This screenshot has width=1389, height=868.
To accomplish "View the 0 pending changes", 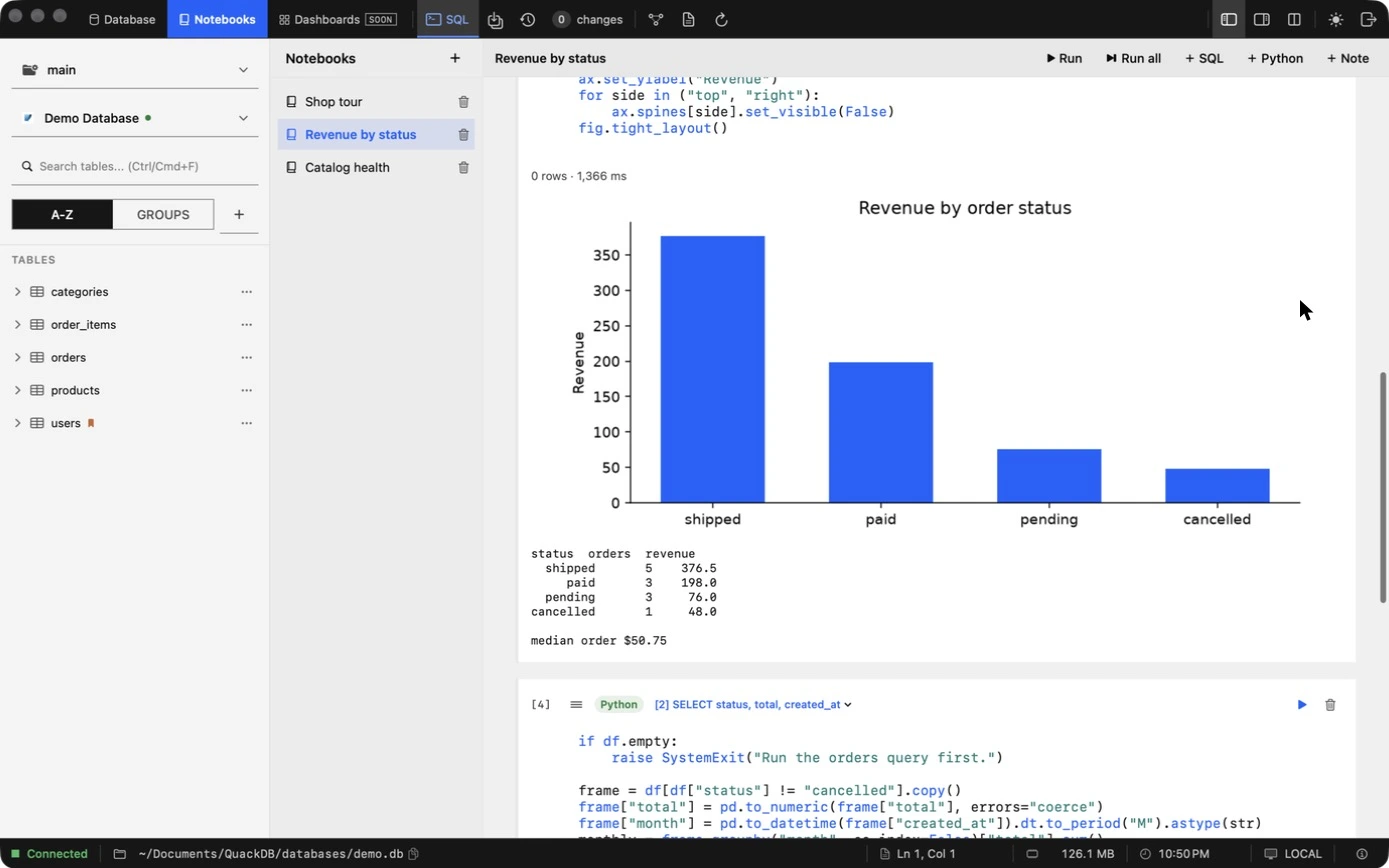I will tap(587, 19).
